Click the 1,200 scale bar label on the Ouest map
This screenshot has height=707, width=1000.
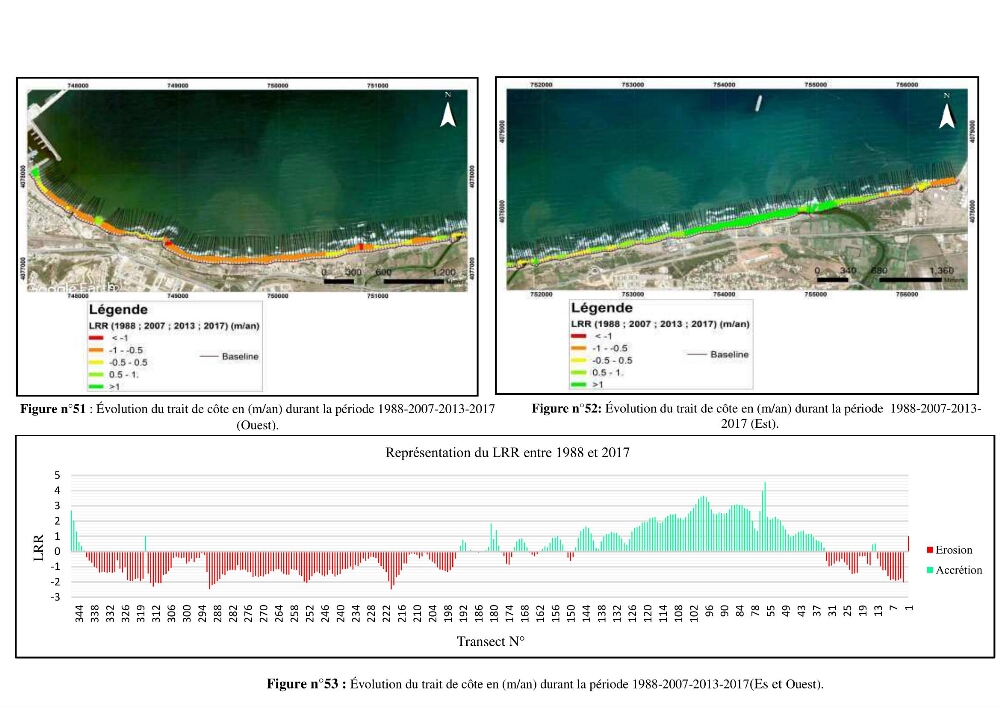(444, 272)
